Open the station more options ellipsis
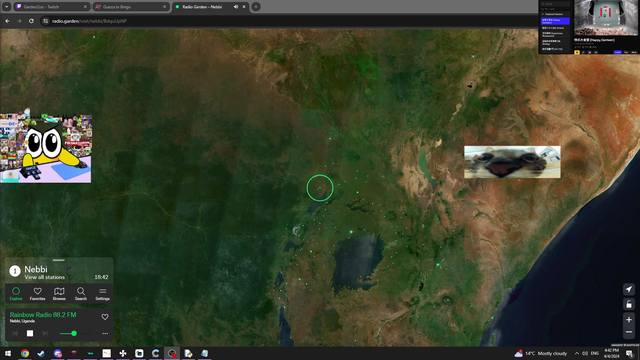640x360 pixels. tap(105, 333)
